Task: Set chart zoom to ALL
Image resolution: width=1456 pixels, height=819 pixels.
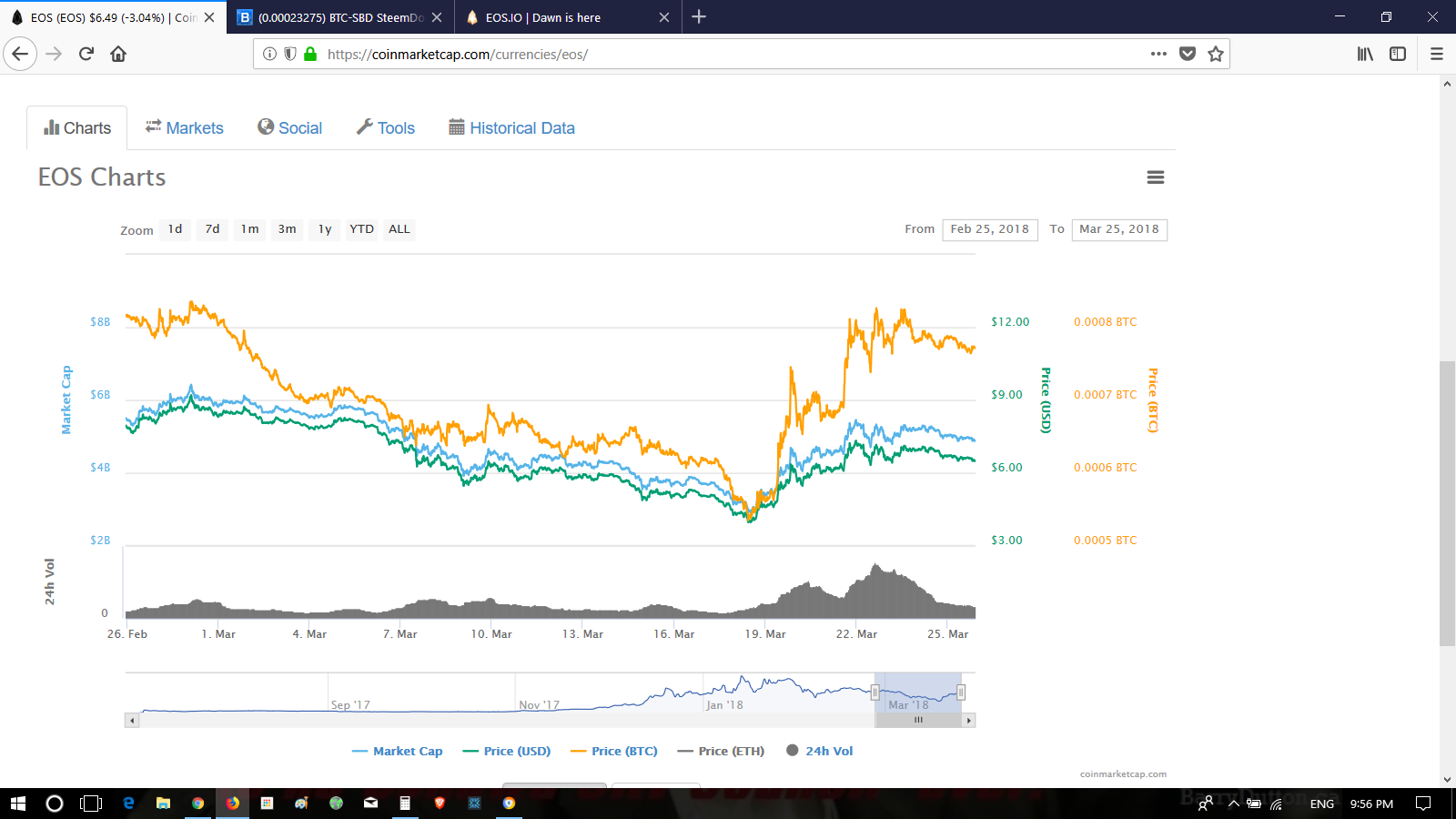Action: 399,229
